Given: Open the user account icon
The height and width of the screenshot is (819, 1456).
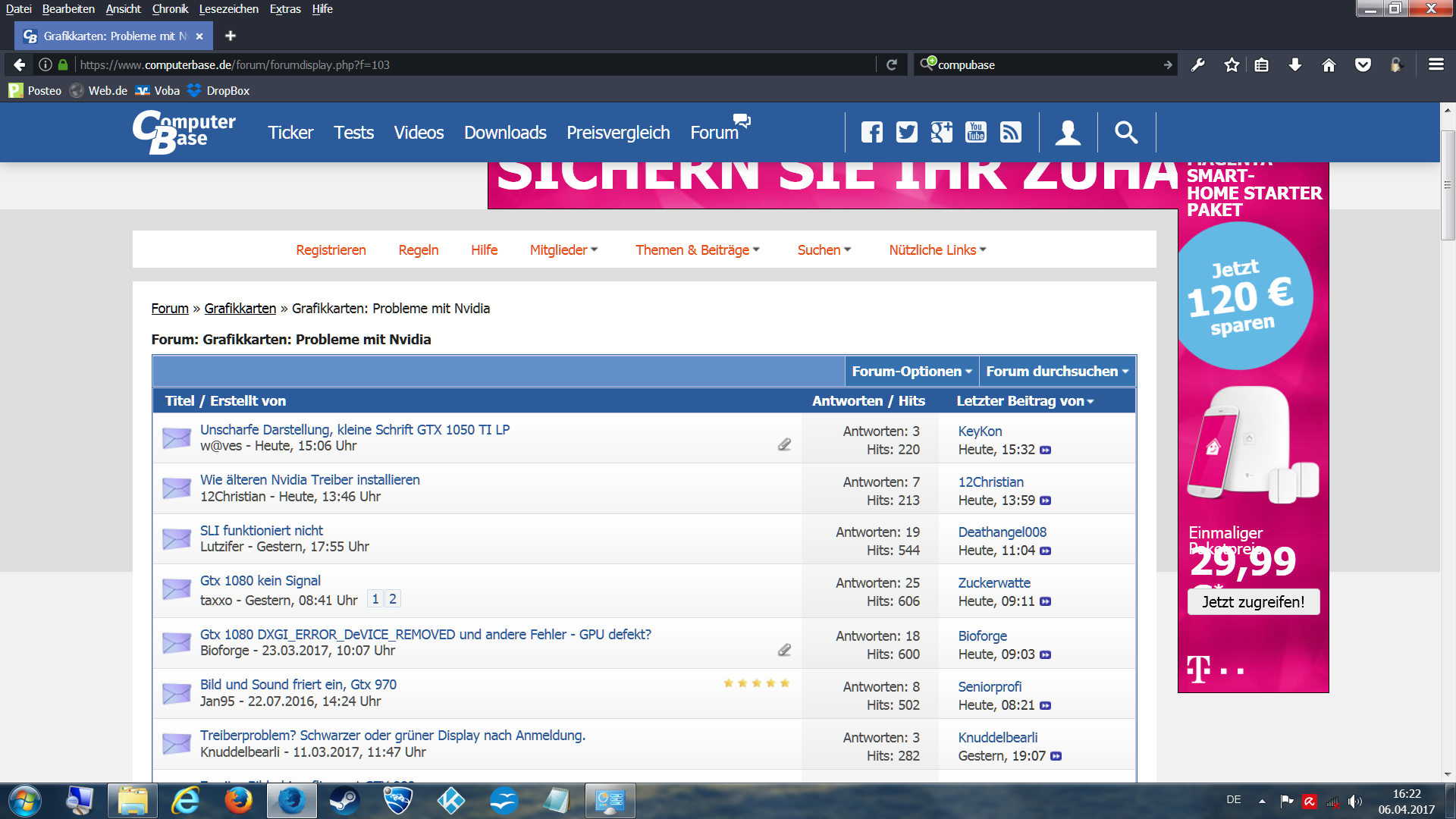Looking at the screenshot, I should [1068, 133].
